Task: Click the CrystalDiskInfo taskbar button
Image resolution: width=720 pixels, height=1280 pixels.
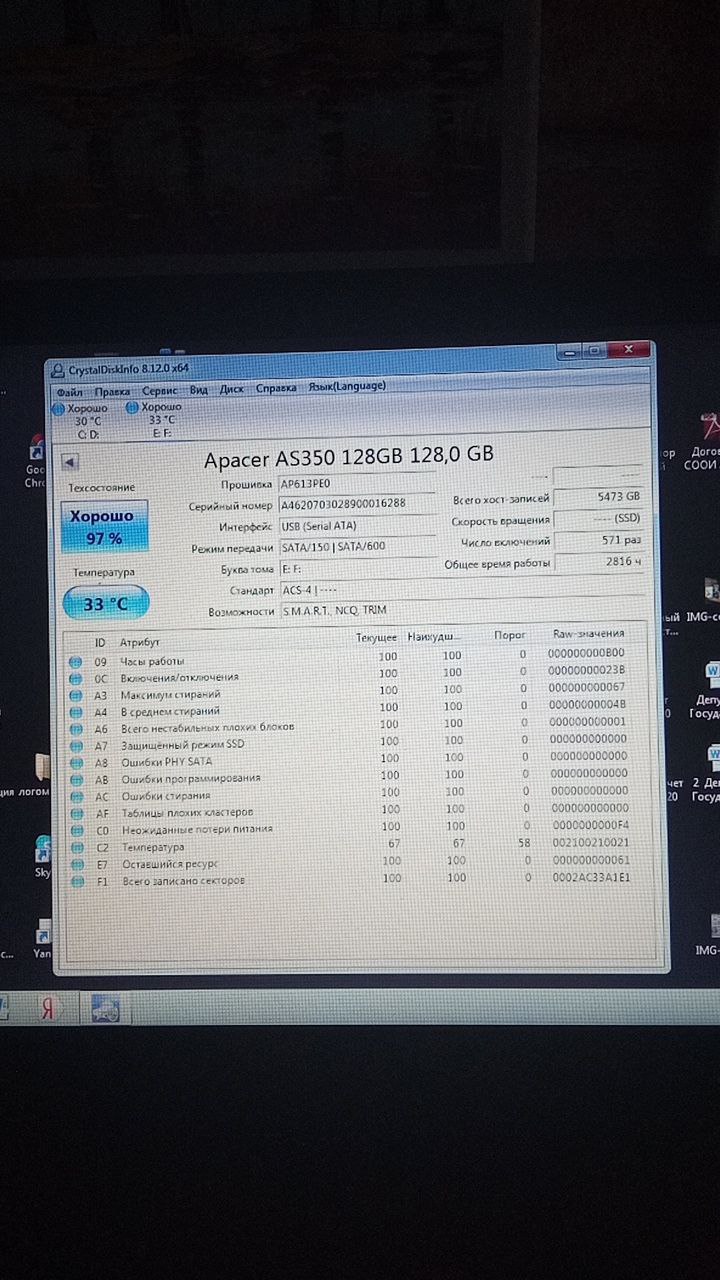Action: click(106, 1009)
